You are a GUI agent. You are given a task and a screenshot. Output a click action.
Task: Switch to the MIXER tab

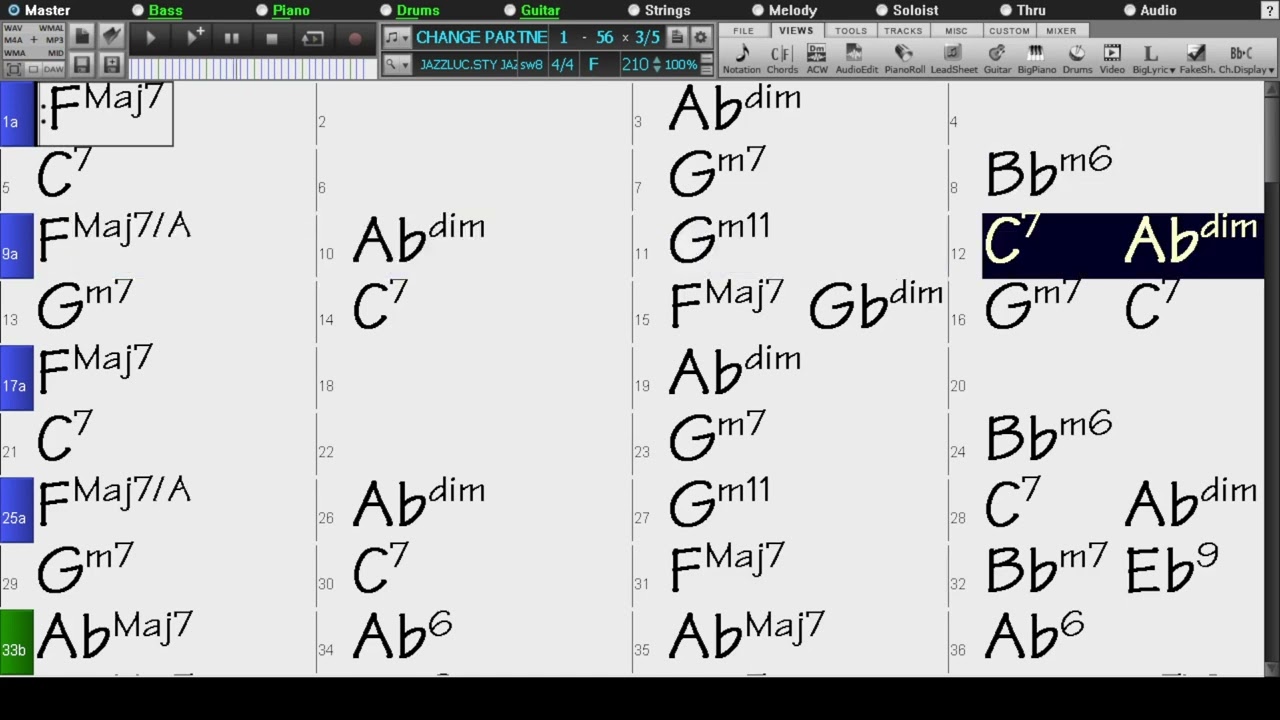tap(1061, 31)
